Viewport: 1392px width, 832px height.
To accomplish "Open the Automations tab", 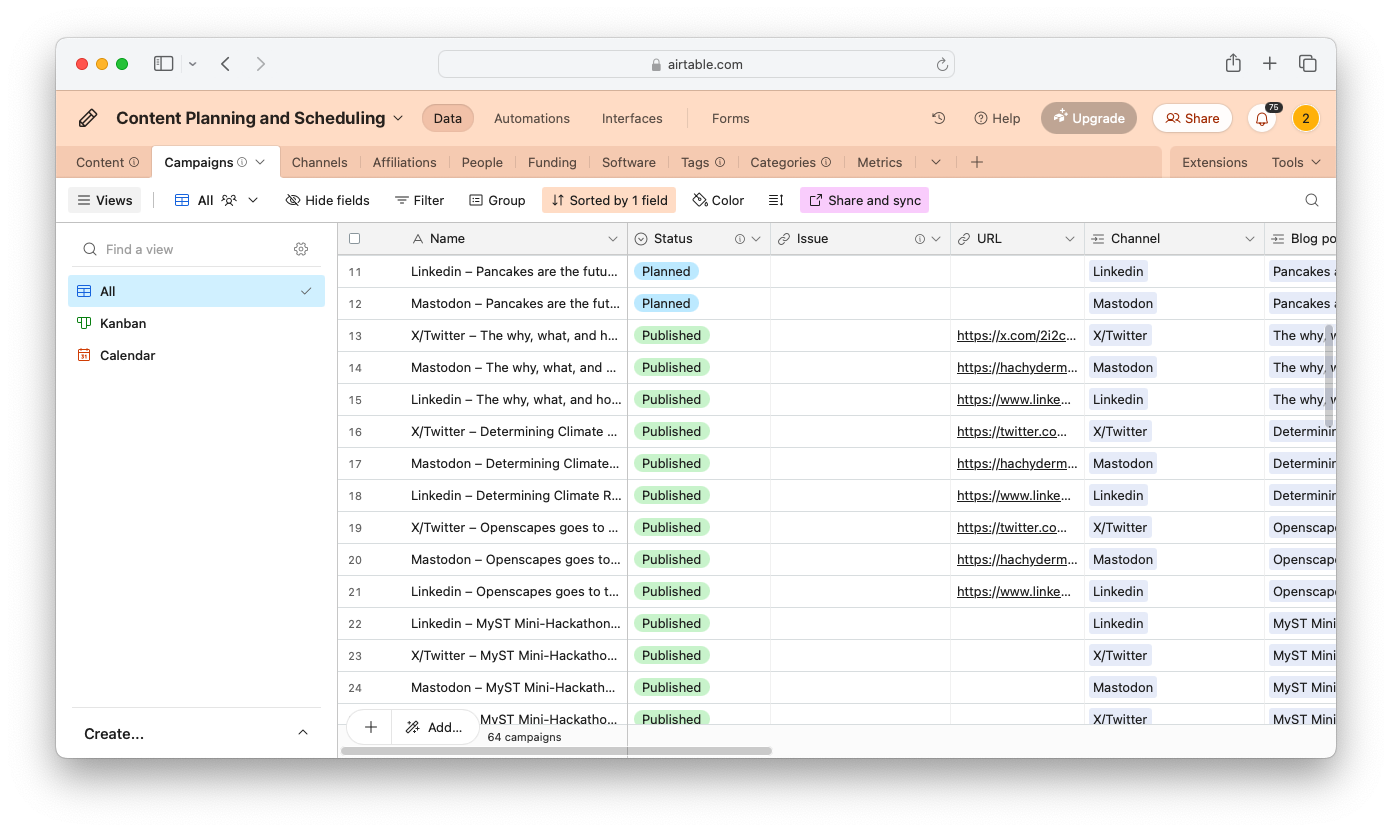I will pos(531,118).
